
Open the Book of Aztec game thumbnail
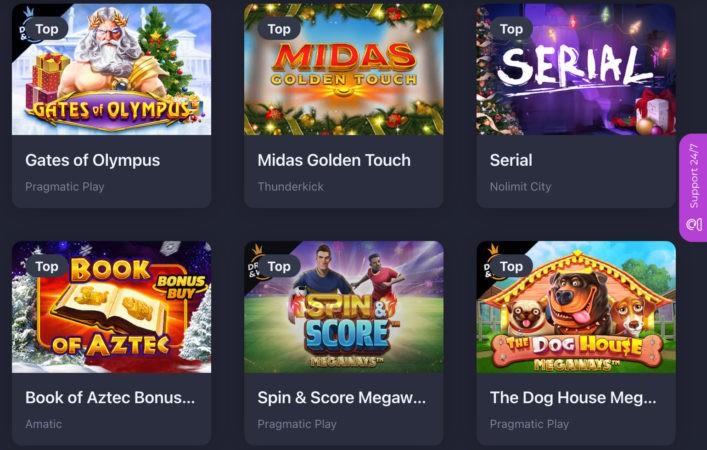[111, 307]
